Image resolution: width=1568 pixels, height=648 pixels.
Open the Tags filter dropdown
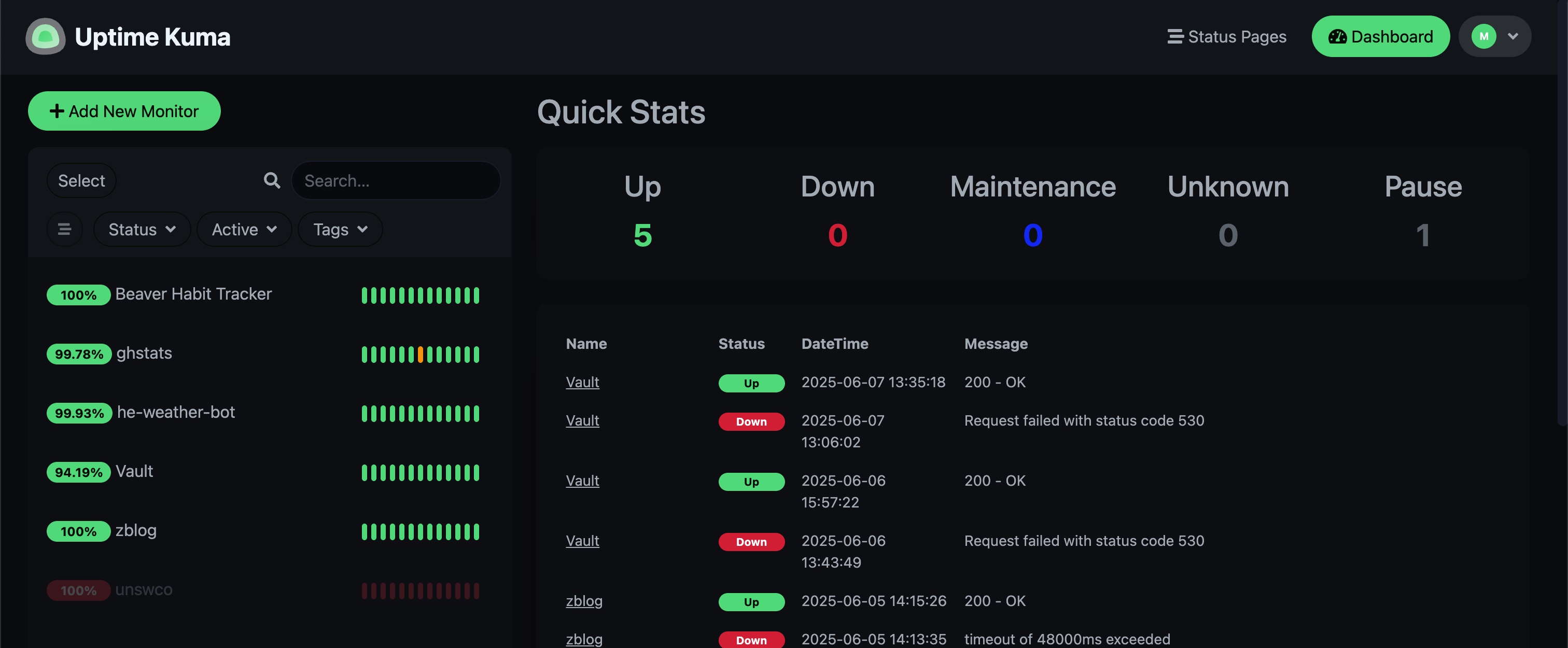click(x=340, y=229)
